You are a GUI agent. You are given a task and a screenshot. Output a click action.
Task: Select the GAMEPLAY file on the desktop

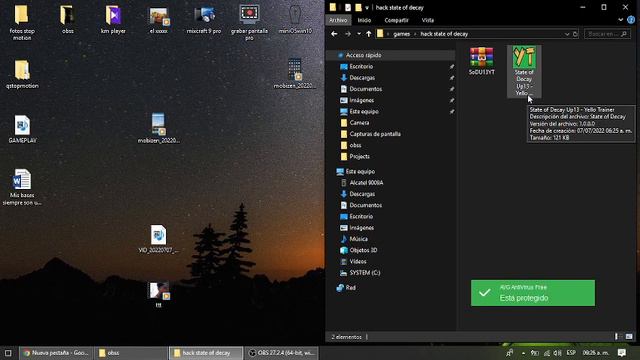click(x=22, y=129)
